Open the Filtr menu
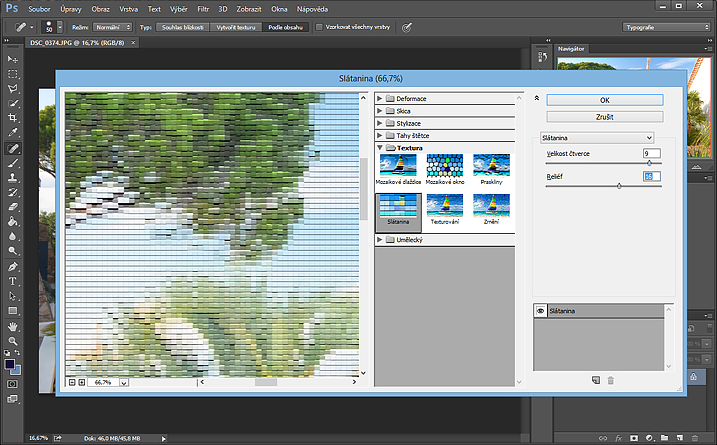The width and height of the screenshot is (717, 445). (203, 9)
